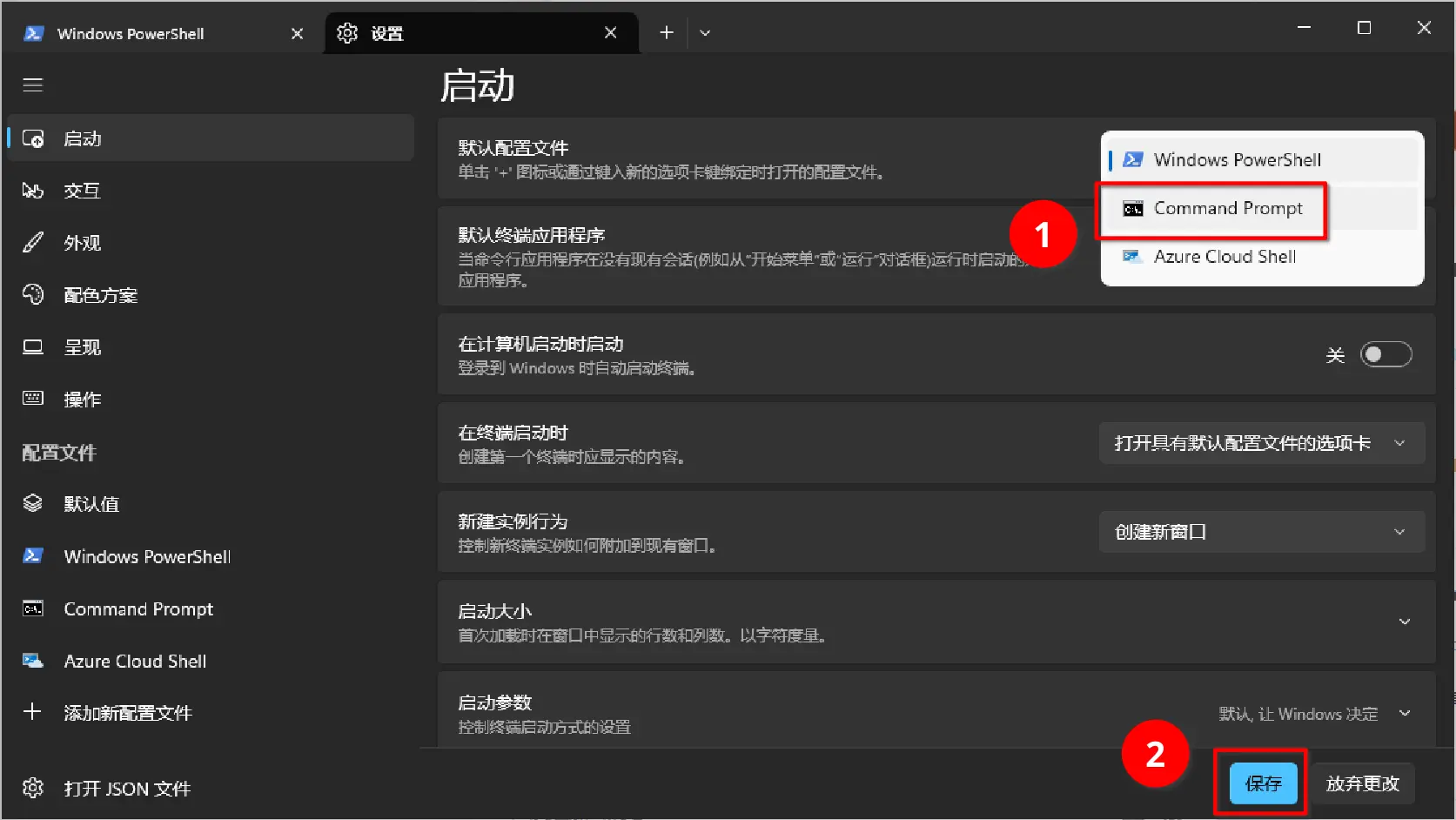Close the 设置 settings tab

point(611,32)
